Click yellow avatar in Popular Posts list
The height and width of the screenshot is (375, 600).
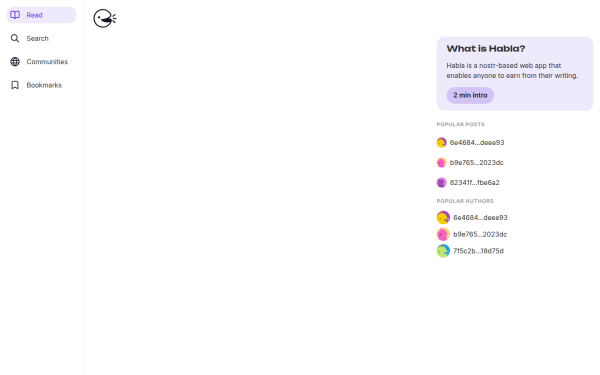coord(442,142)
